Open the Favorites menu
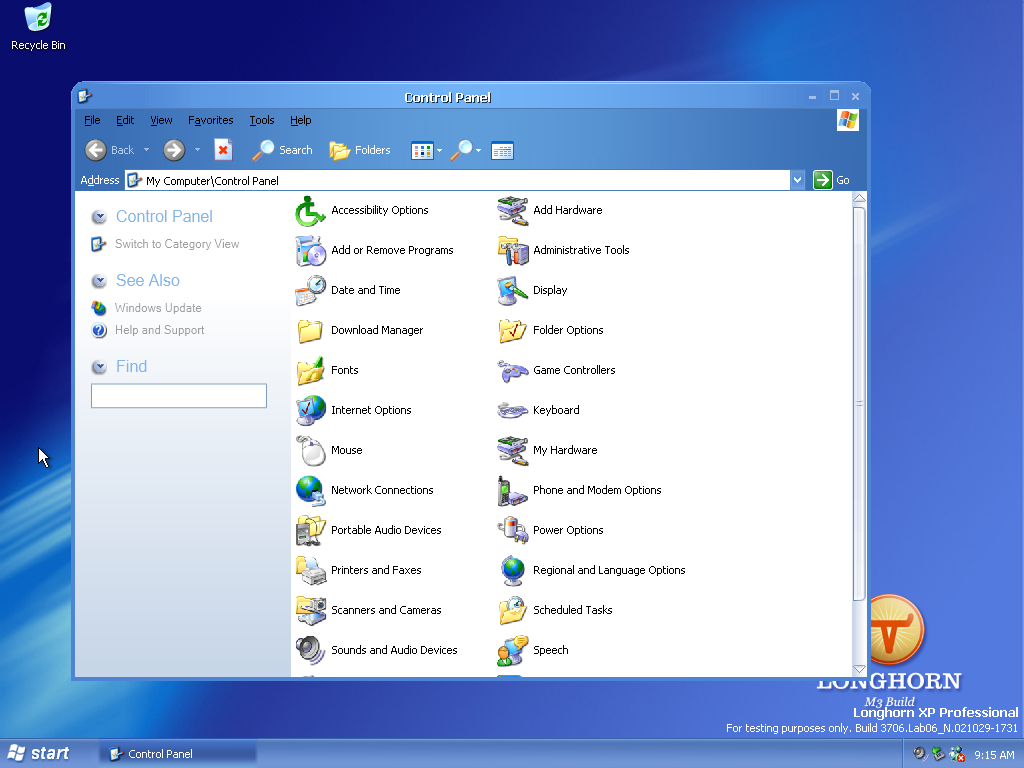Viewport: 1024px width, 768px height. click(210, 120)
